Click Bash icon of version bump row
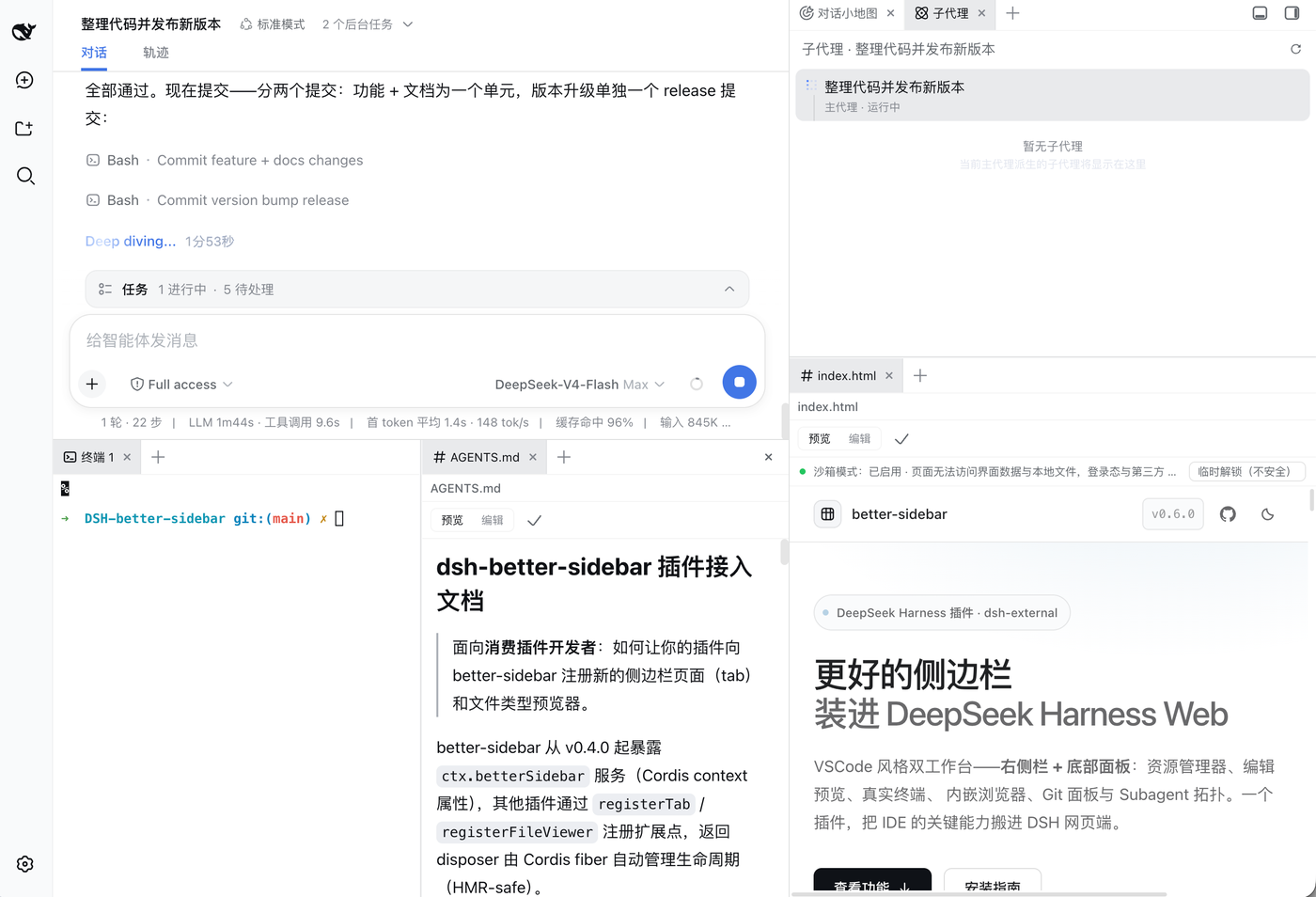This screenshot has height=897, width=1316. point(93,200)
